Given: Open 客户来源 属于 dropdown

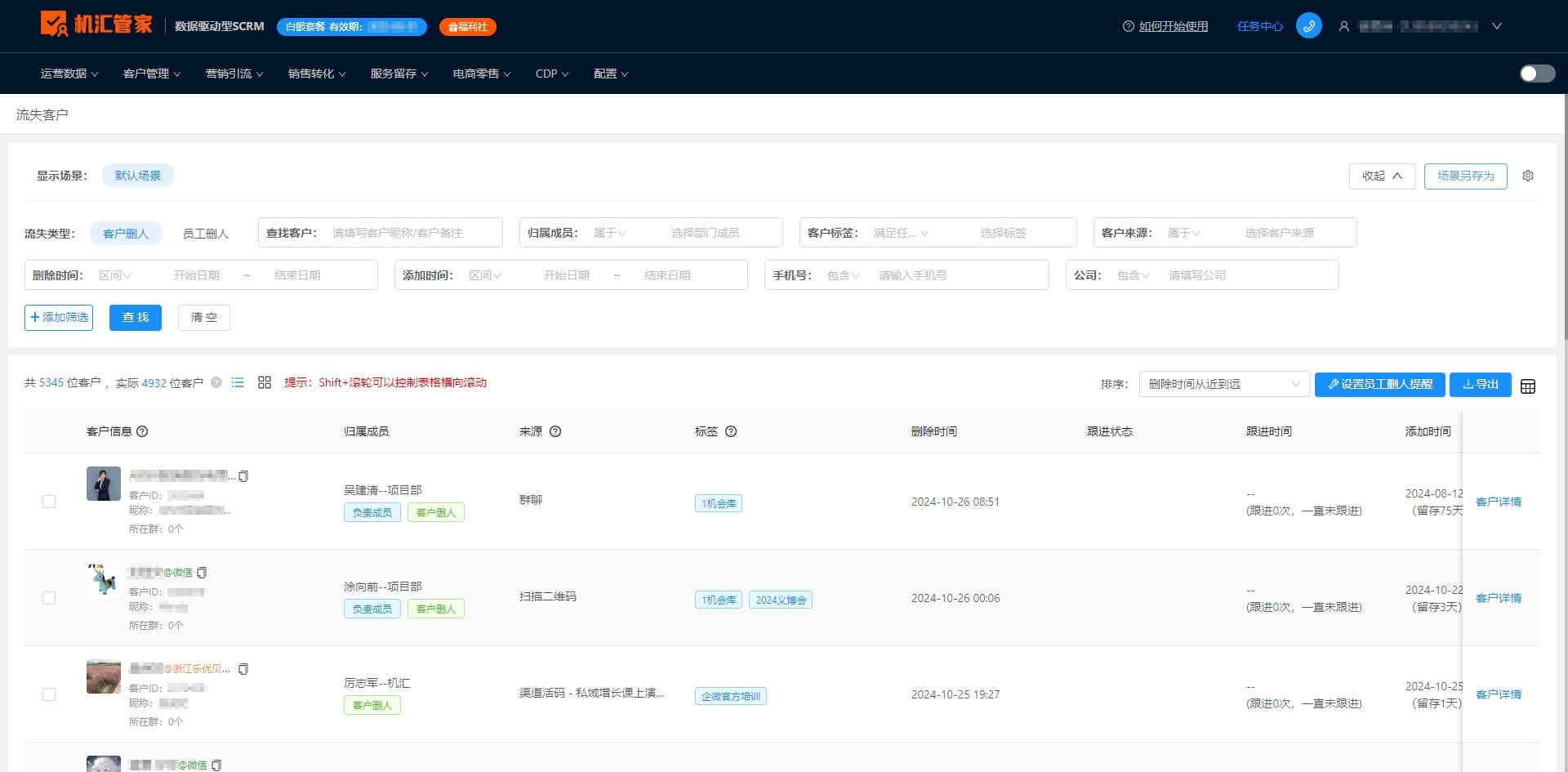Looking at the screenshot, I should click(1184, 233).
